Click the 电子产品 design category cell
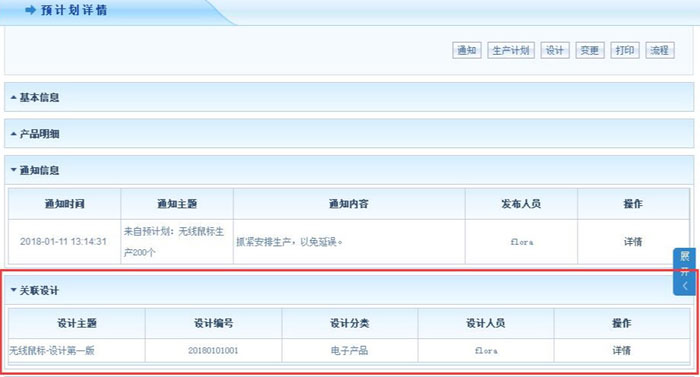This screenshot has height=377, width=700. tap(350, 351)
